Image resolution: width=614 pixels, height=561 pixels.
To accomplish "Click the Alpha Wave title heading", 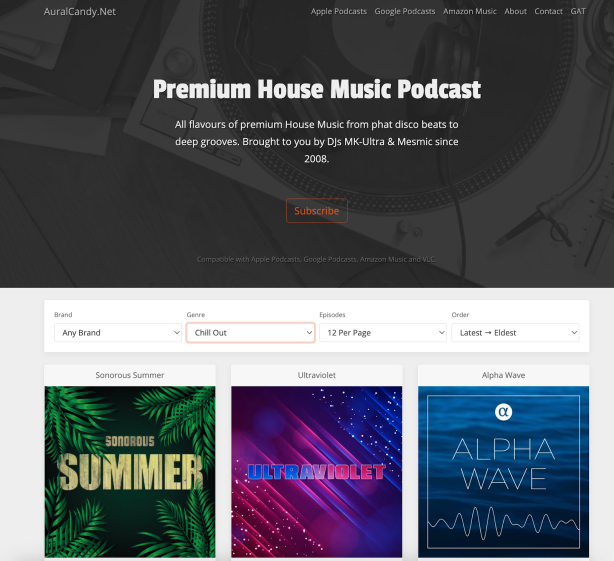I will pos(504,375).
